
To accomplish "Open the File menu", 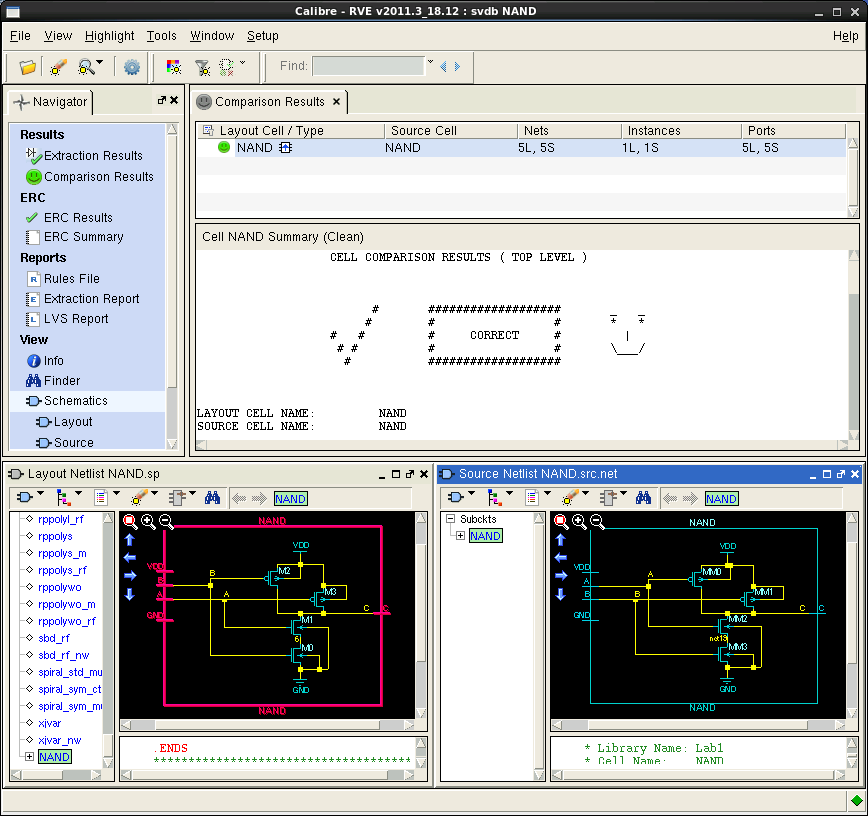I will click(20, 36).
